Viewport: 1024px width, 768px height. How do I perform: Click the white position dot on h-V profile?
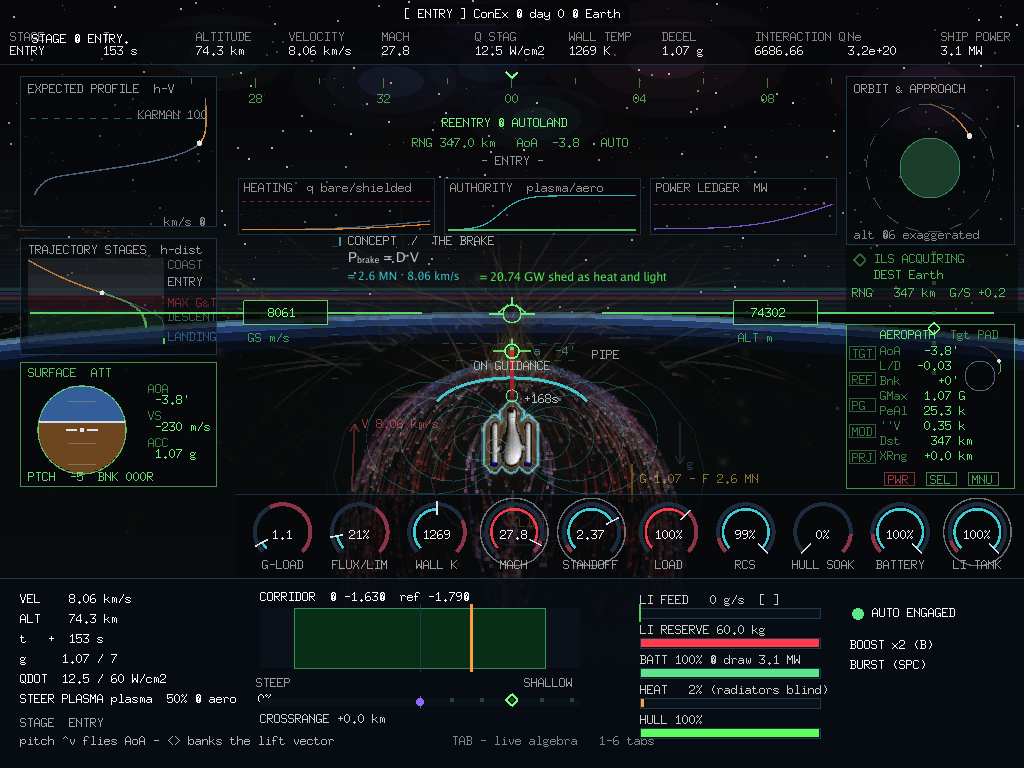click(x=200, y=143)
